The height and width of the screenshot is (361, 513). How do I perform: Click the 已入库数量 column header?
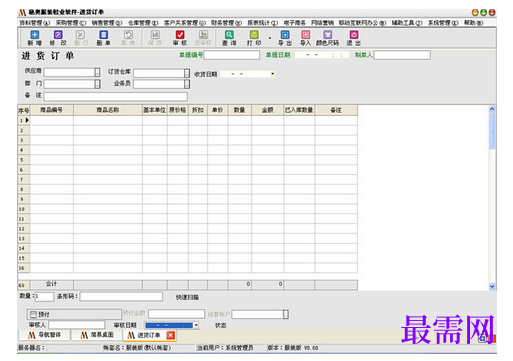(299, 110)
